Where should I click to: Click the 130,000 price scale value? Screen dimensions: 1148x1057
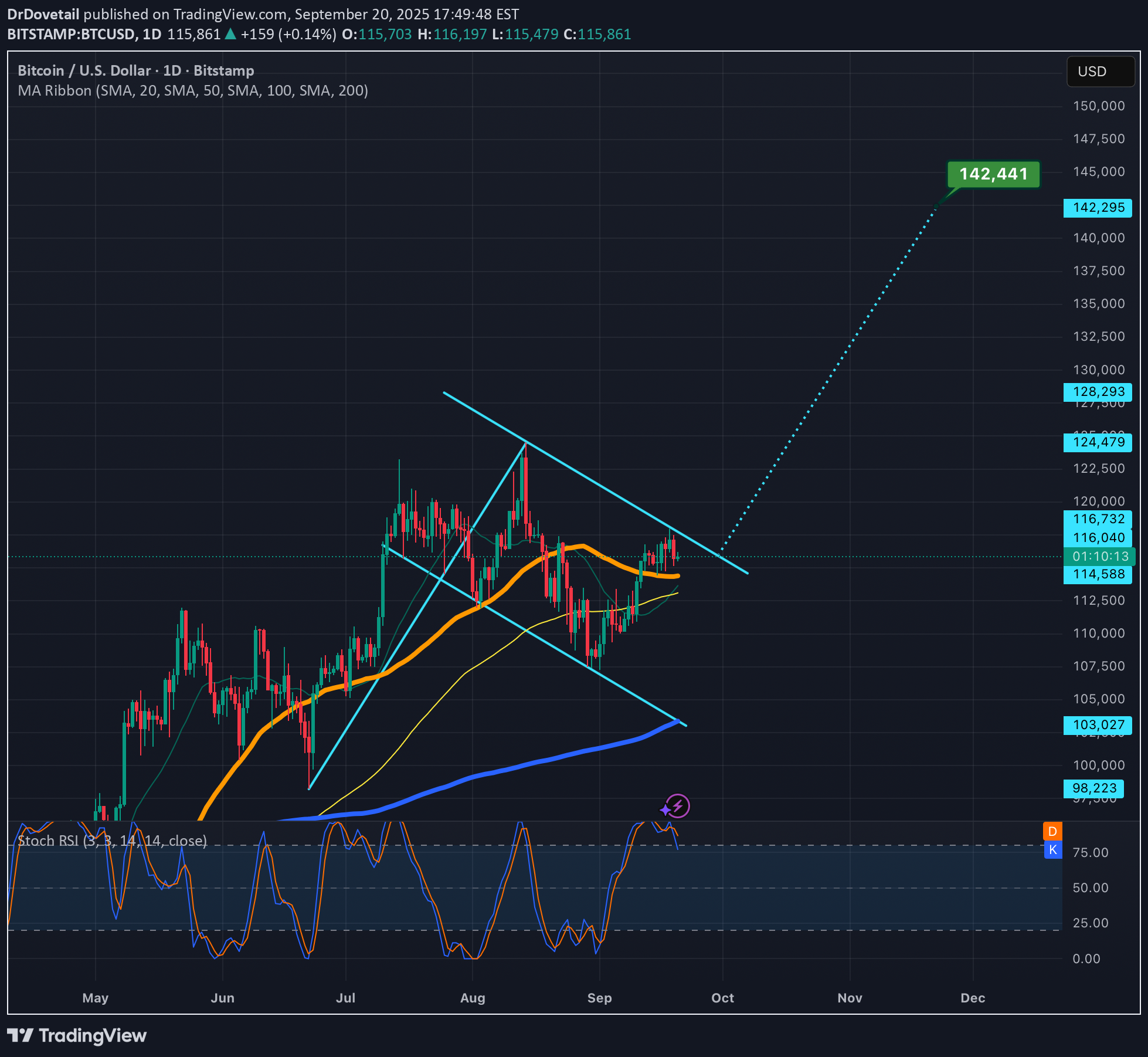(x=1099, y=370)
